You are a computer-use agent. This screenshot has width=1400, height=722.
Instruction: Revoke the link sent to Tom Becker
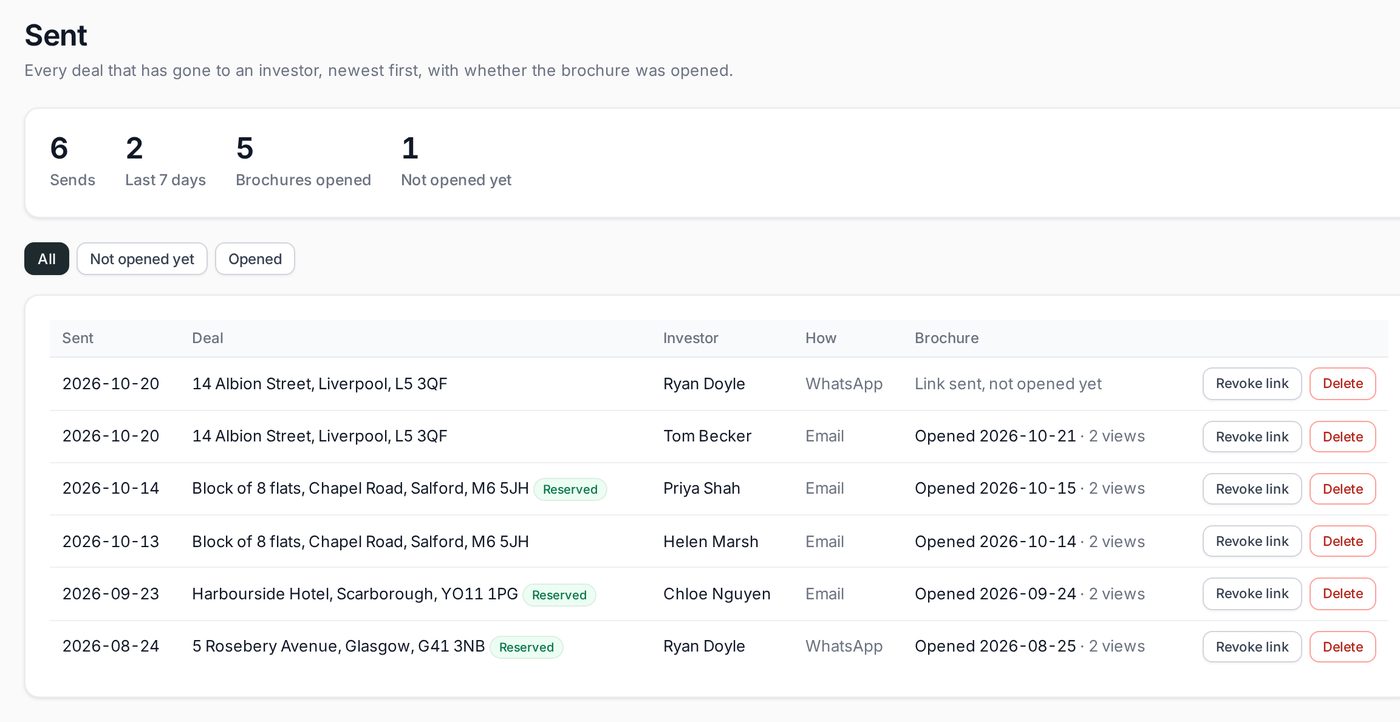click(x=1252, y=437)
